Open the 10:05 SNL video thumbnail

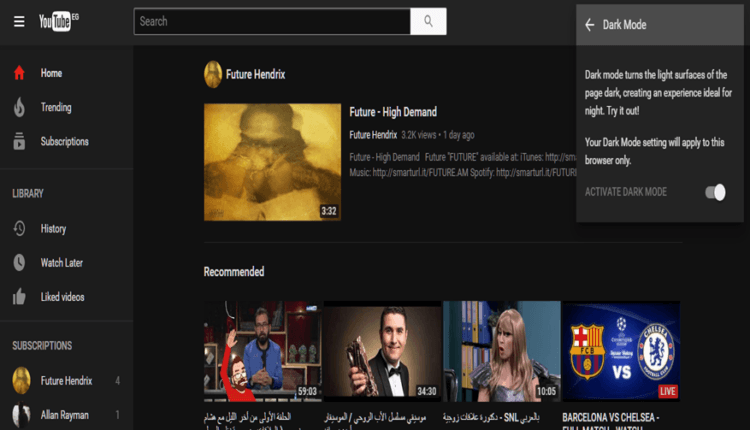tap(502, 351)
